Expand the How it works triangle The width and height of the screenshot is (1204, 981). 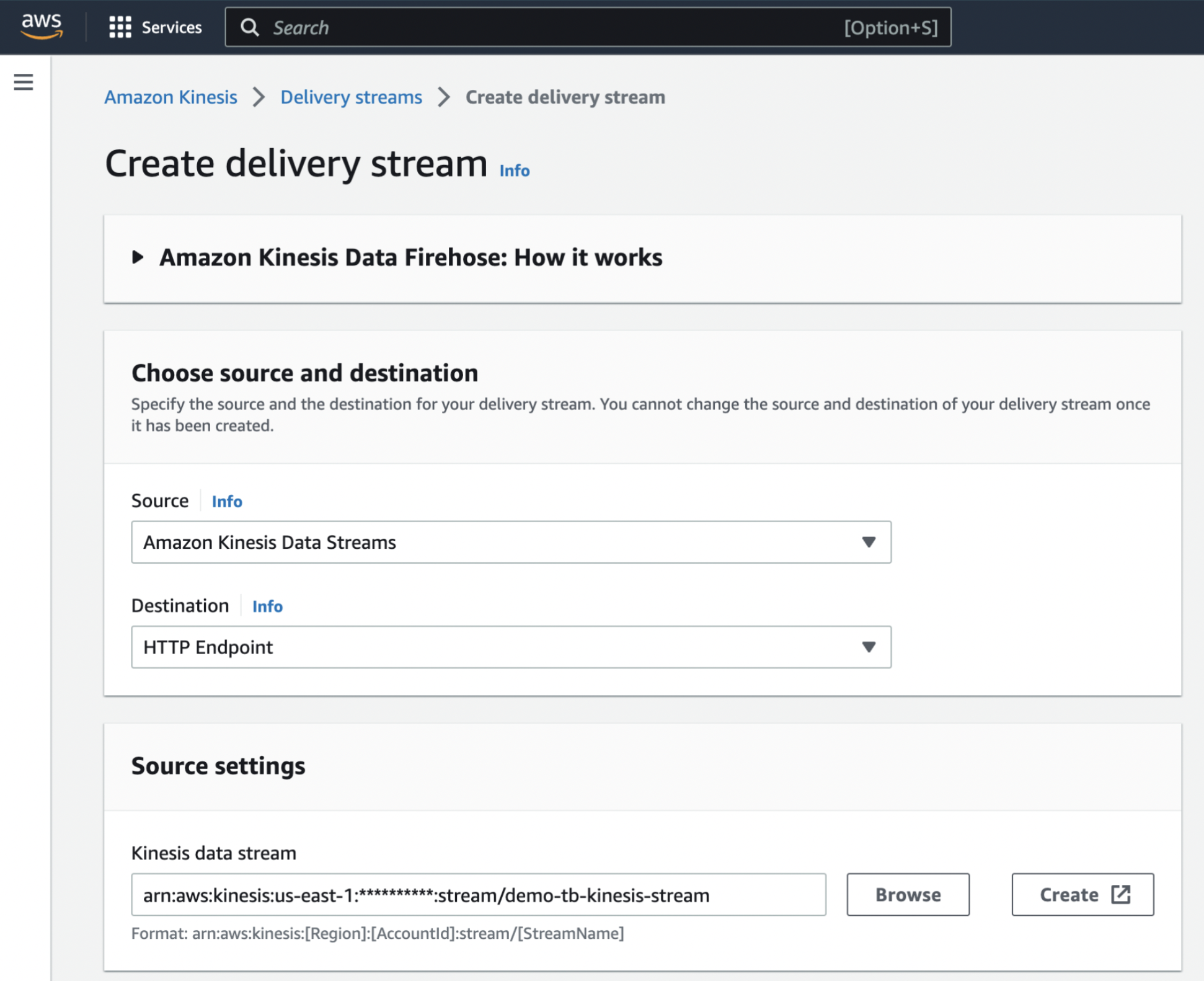[x=138, y=257]
